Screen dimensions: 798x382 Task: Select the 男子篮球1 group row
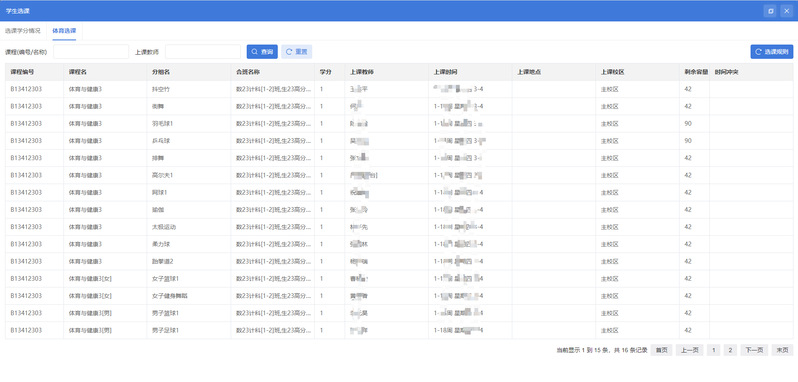click(399, 313)
